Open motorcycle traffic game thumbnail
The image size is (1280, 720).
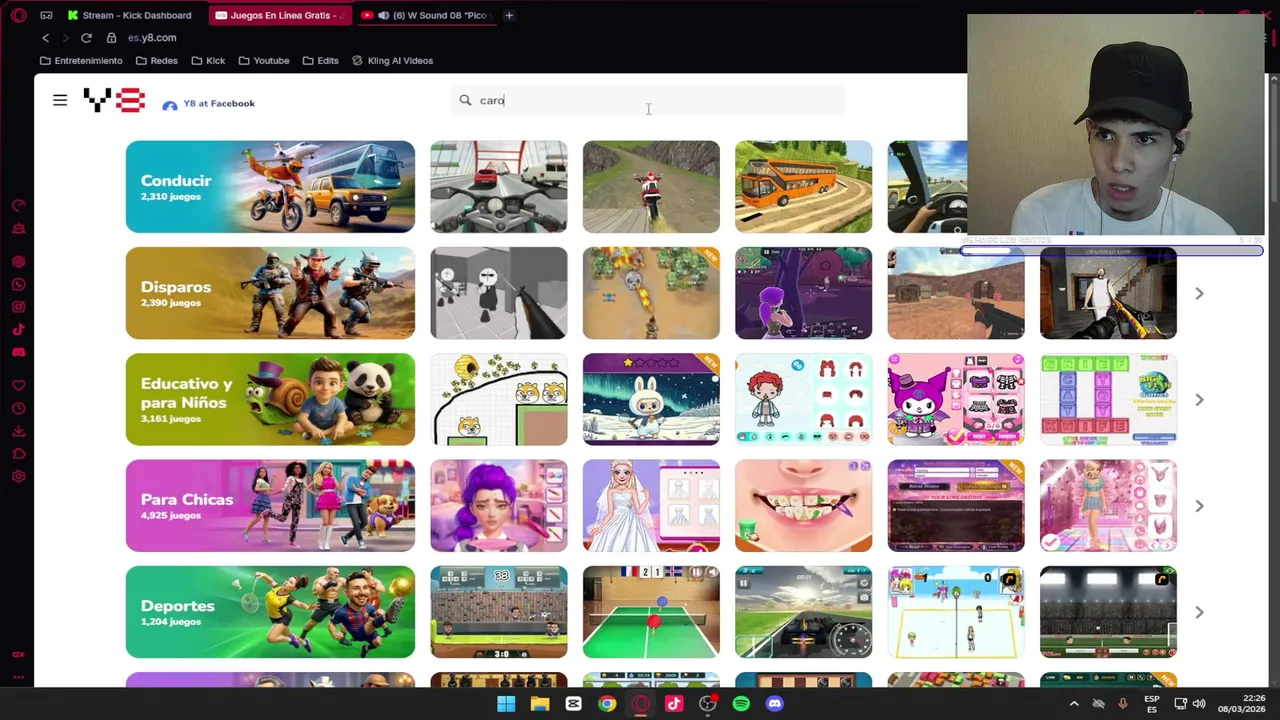(x=499, y=187)
